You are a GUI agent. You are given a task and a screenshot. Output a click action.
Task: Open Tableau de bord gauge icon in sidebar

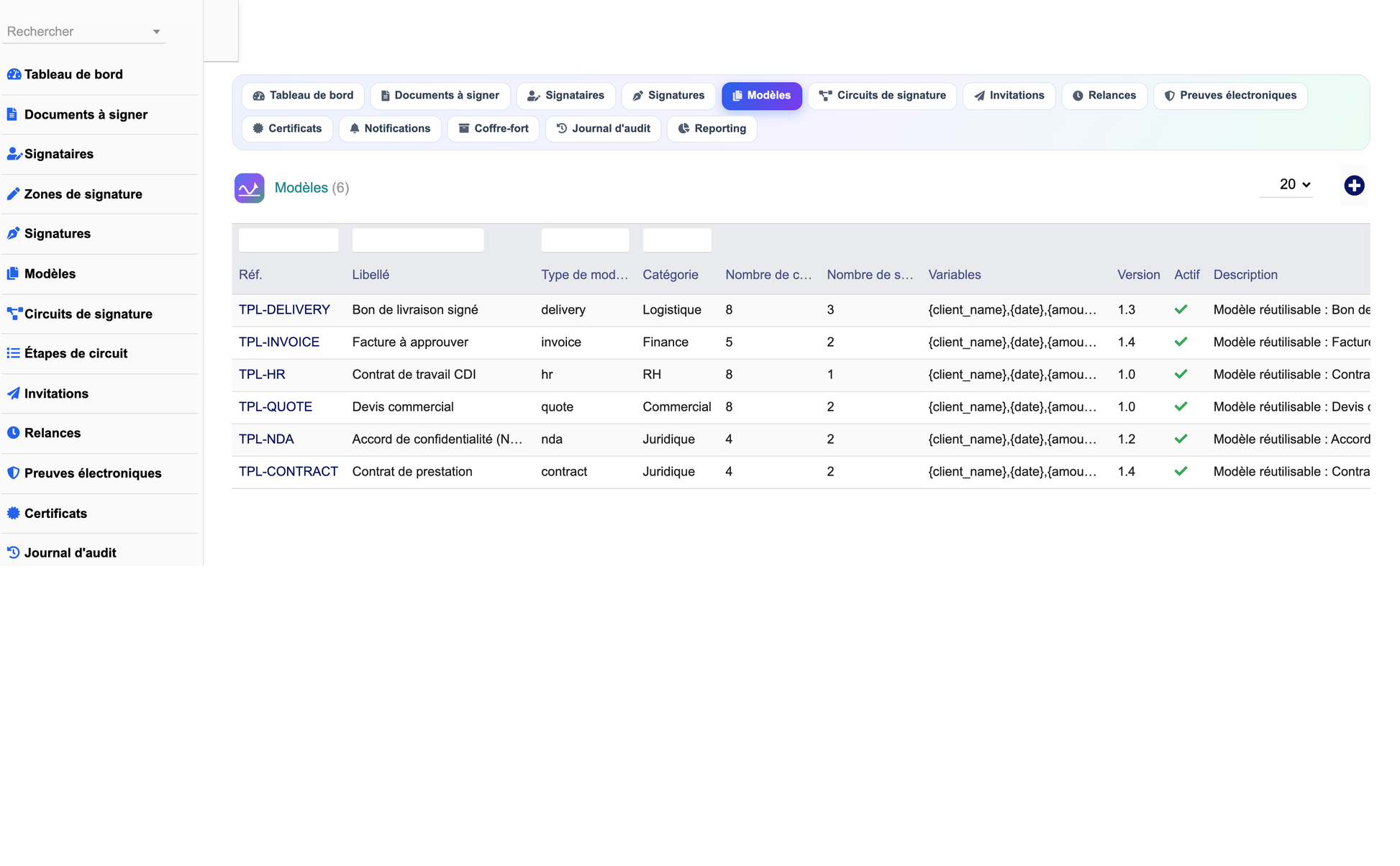[14, 74]
